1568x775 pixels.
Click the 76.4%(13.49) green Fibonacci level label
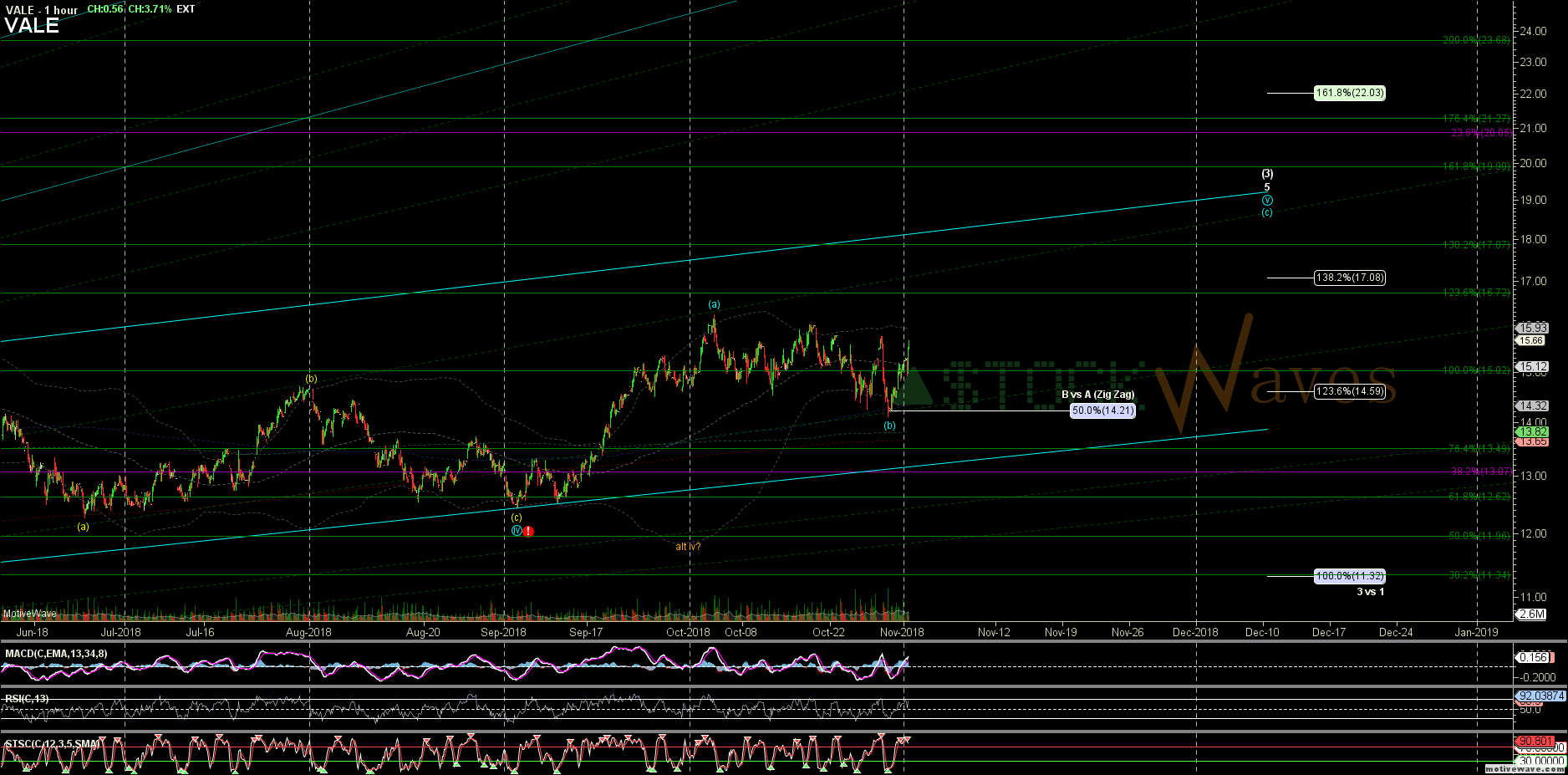(1479, 449)
